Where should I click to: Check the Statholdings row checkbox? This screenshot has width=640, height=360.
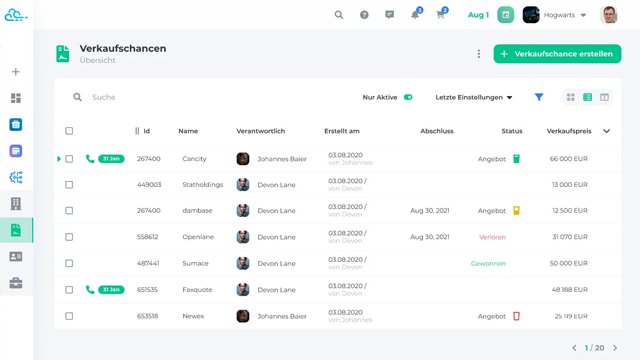point(69,184)
